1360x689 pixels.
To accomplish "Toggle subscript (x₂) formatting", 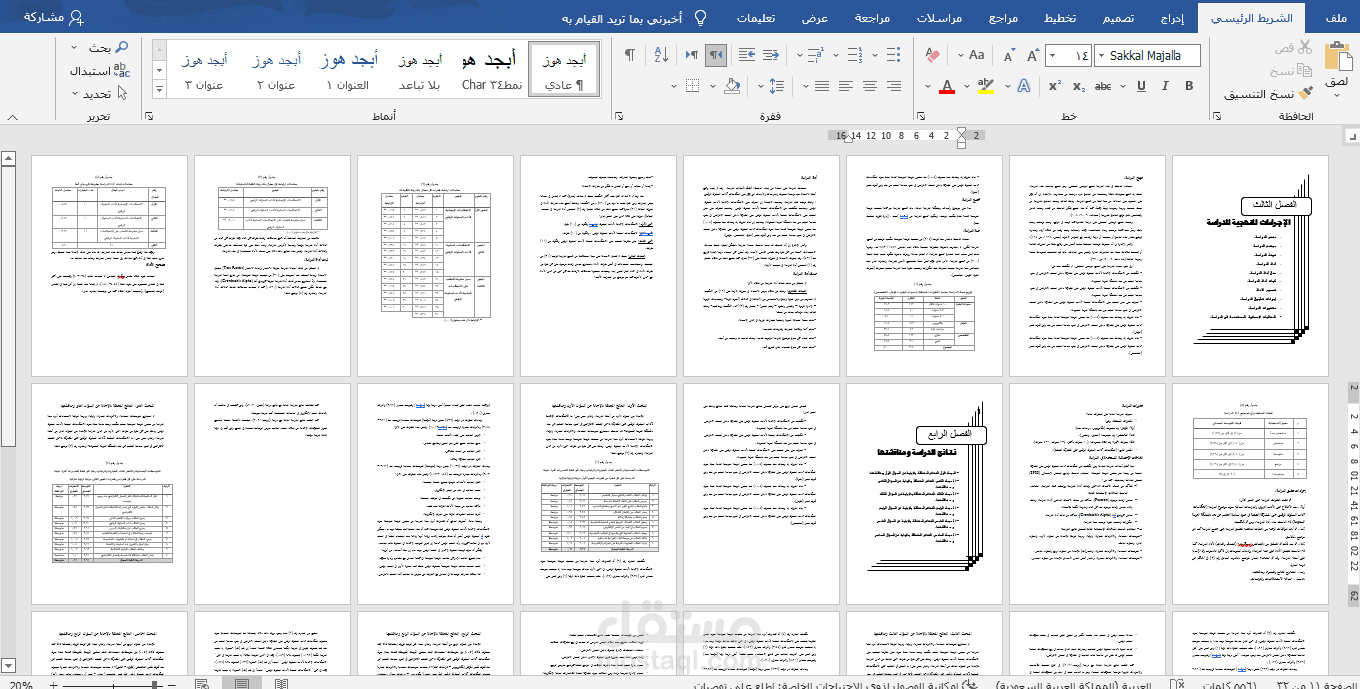I will click(x=1079, y=86).
